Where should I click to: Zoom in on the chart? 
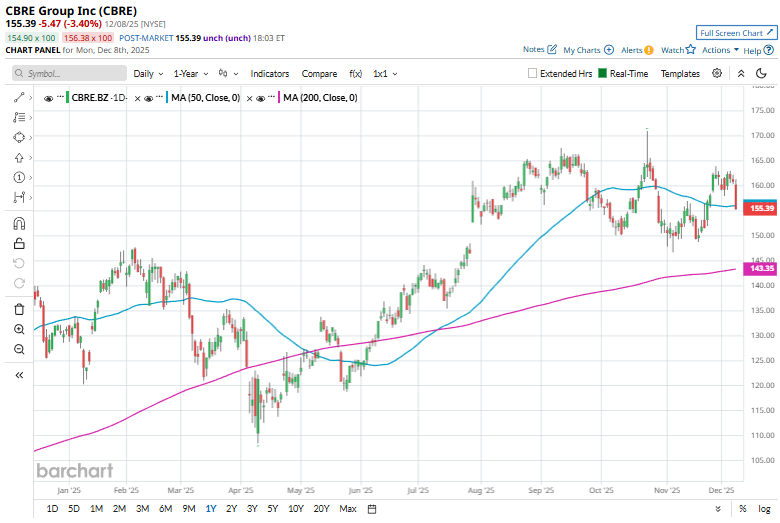pyautogui.click(x=19, y=329)
